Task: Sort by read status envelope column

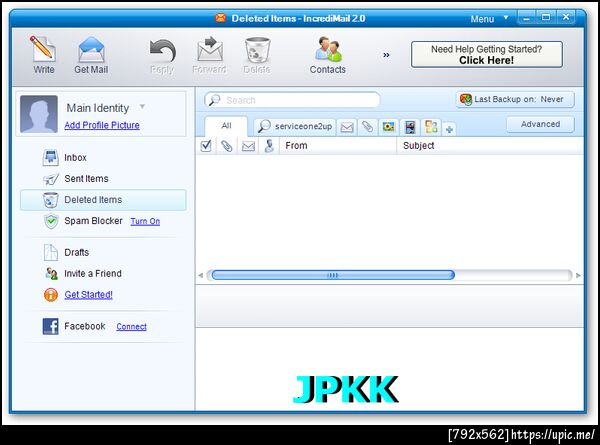Action: tap(248, 146)
